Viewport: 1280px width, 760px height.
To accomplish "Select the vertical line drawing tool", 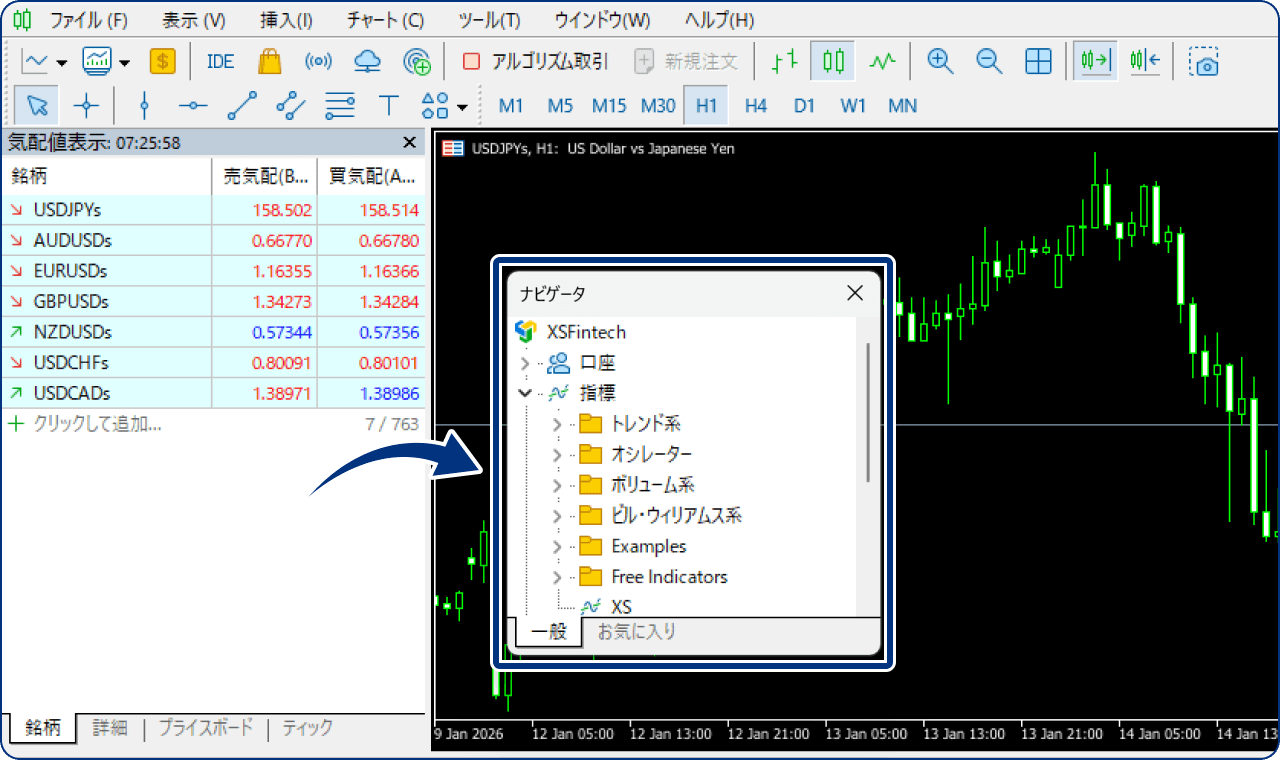I will pos(144,105).
